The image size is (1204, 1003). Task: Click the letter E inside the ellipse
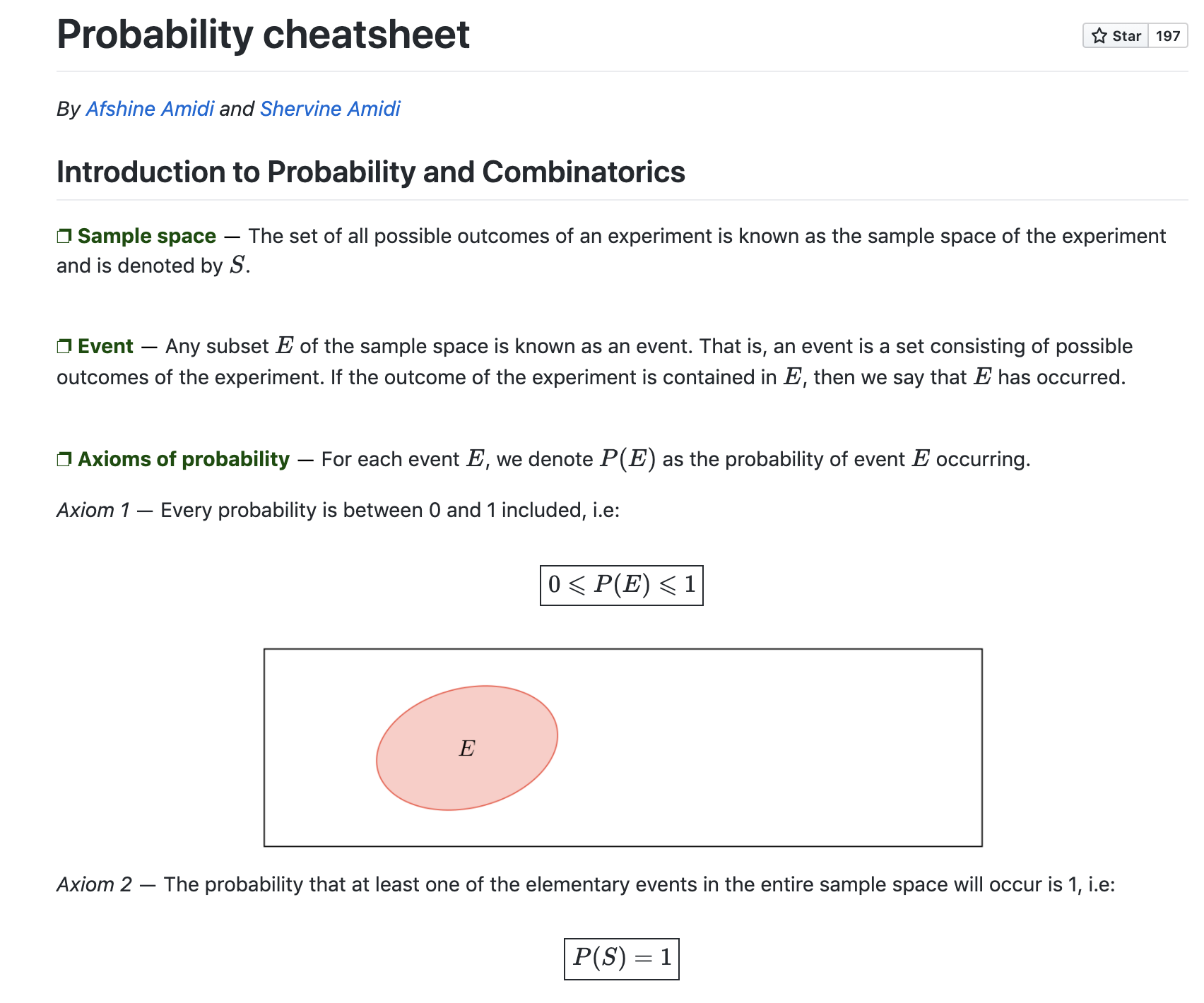tap(467, 749)
